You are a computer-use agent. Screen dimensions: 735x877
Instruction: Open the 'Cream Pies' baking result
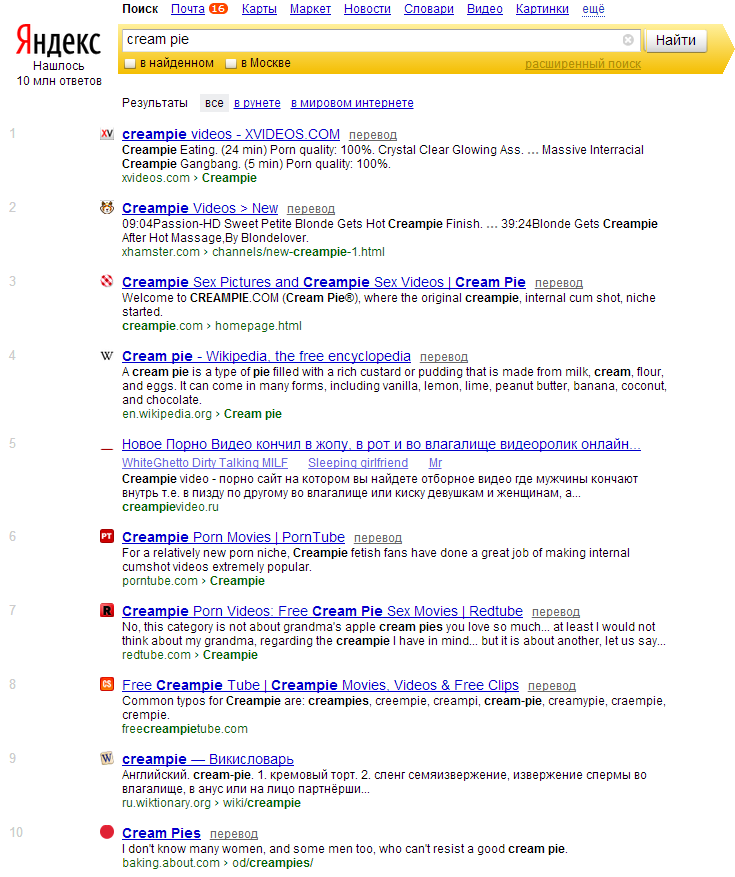161,833
